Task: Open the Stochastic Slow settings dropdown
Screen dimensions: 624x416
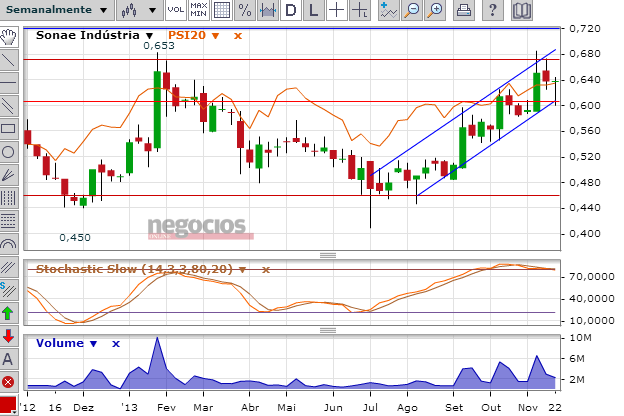Action: coord(242,270)
